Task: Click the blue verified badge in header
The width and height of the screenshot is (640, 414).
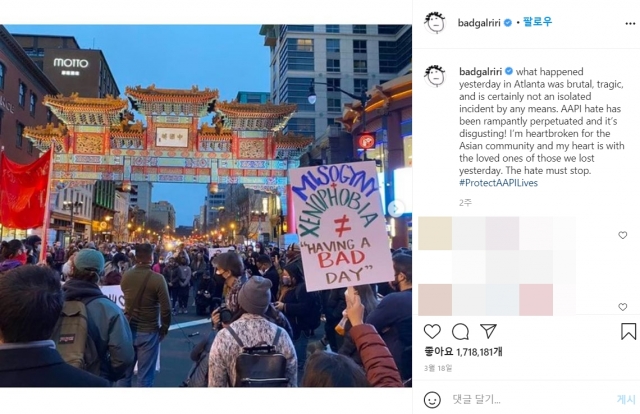Action: 508,23
